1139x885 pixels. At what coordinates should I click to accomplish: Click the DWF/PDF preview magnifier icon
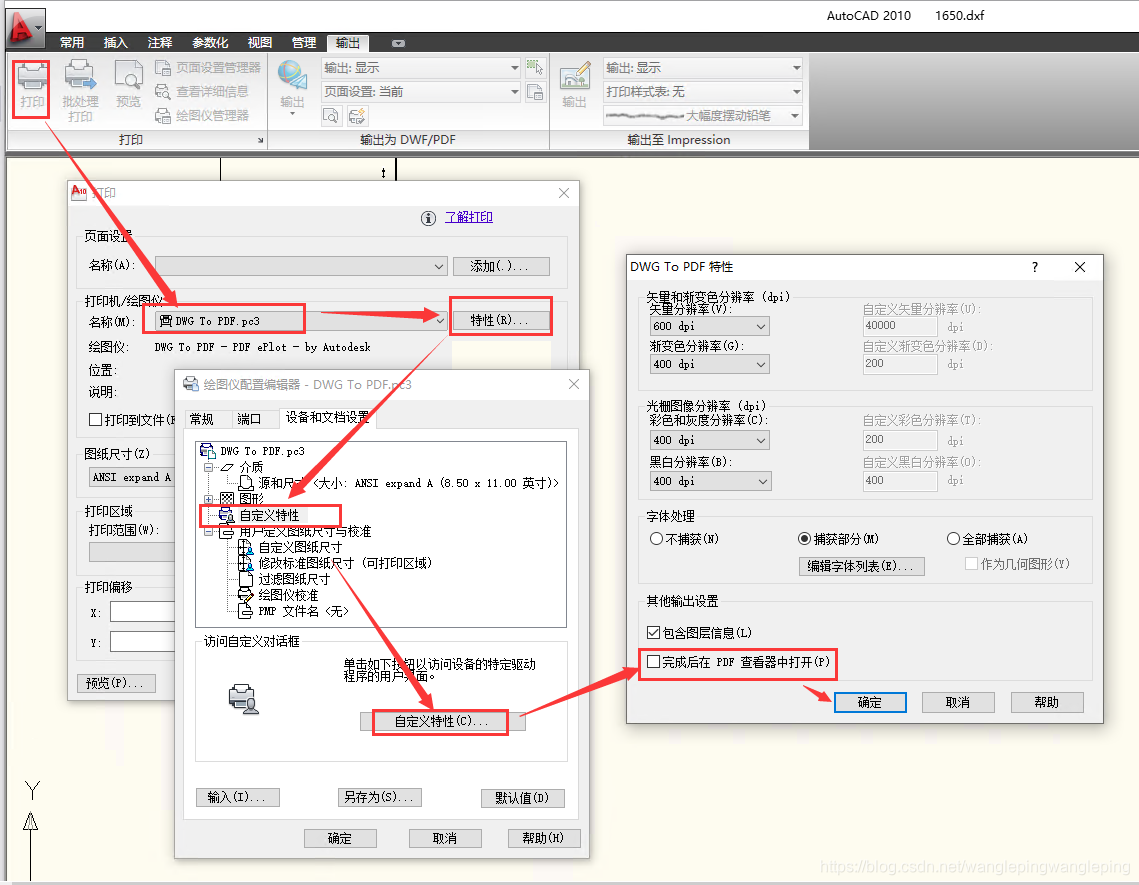(331, 116)
